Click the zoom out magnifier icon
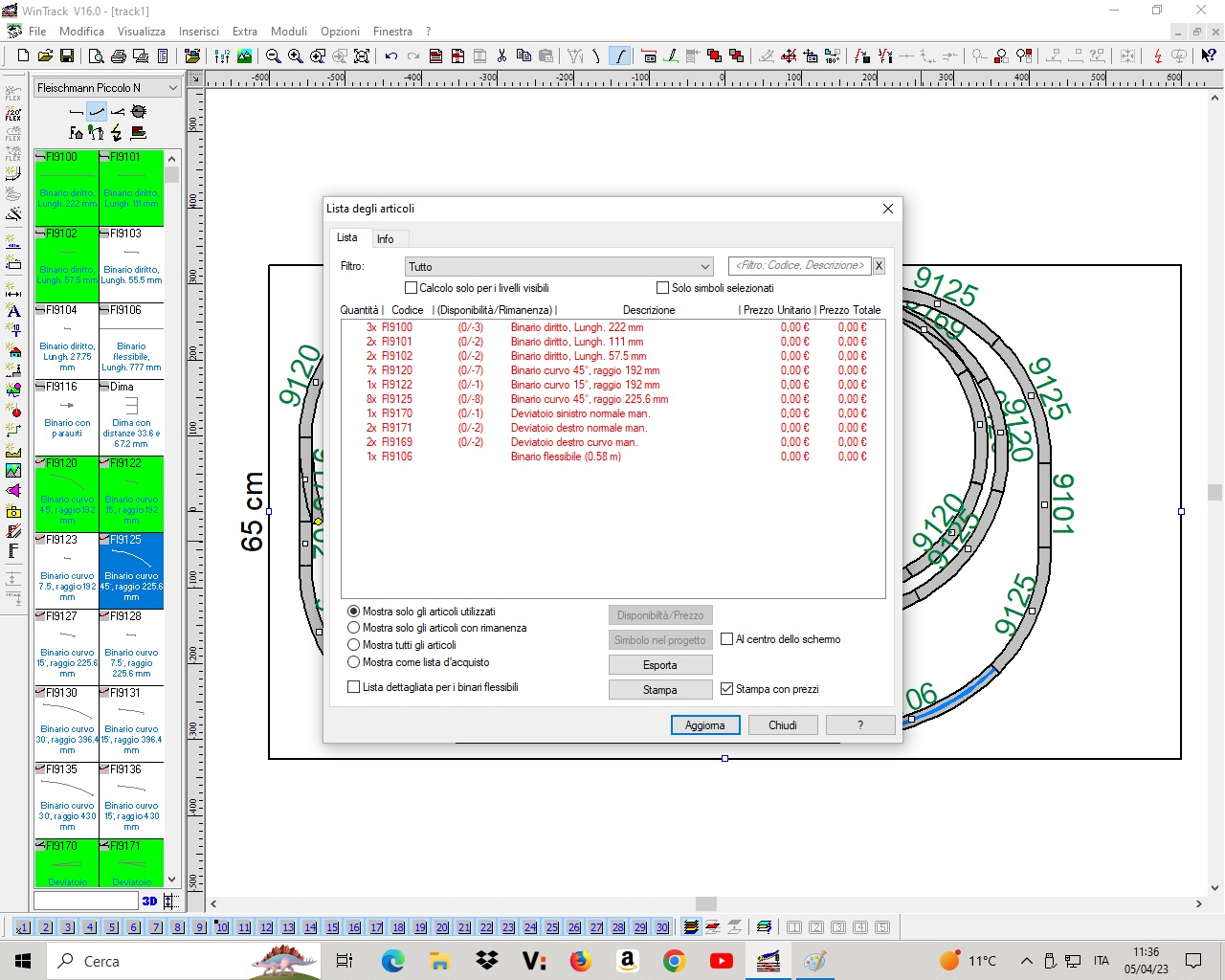The image size is (1225, 980). [273, 56]
